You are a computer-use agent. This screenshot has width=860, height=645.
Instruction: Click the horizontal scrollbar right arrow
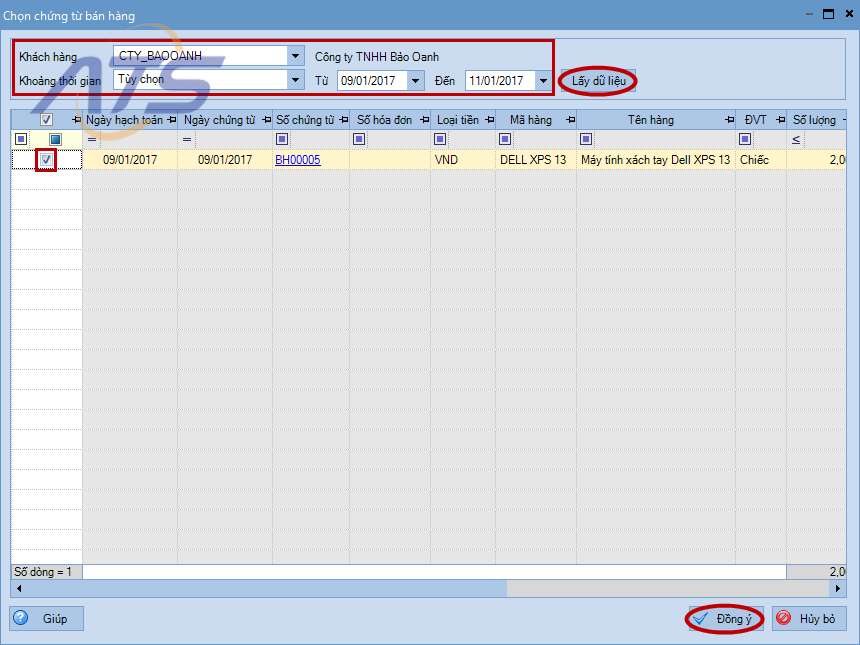tap(840, 589)
